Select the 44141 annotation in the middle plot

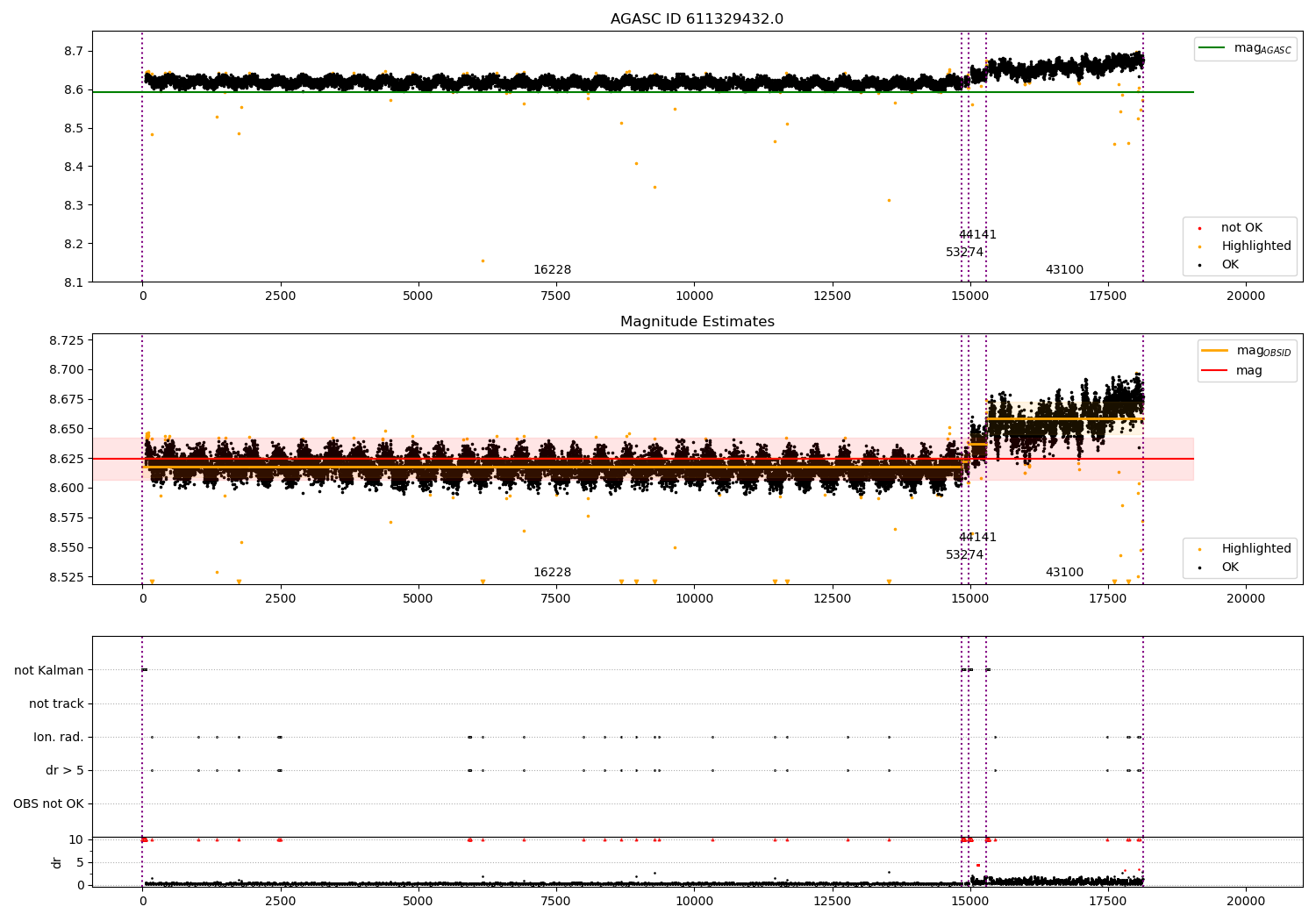977,538
